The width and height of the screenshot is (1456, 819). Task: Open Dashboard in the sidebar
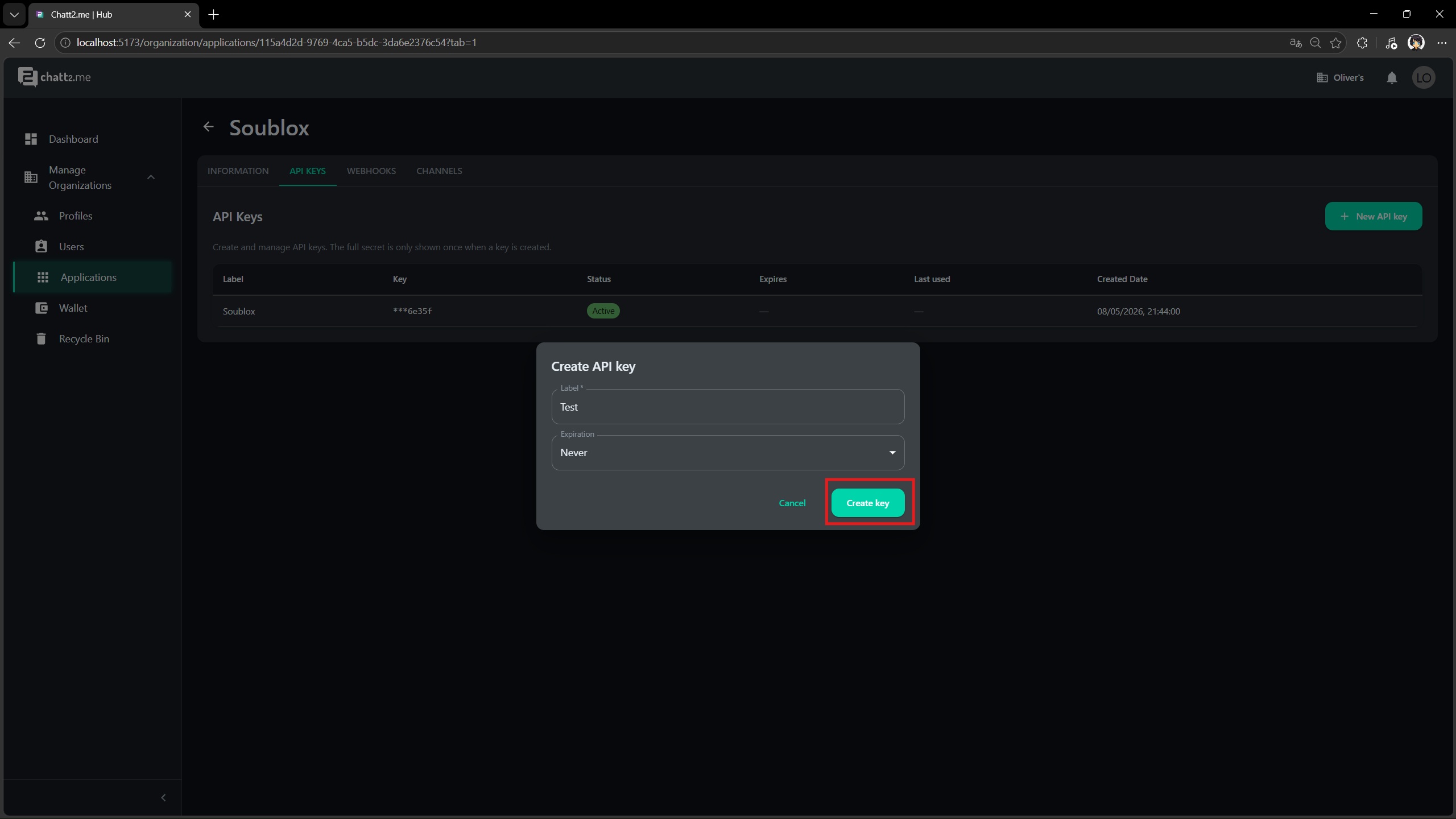(x=93, y=139)
